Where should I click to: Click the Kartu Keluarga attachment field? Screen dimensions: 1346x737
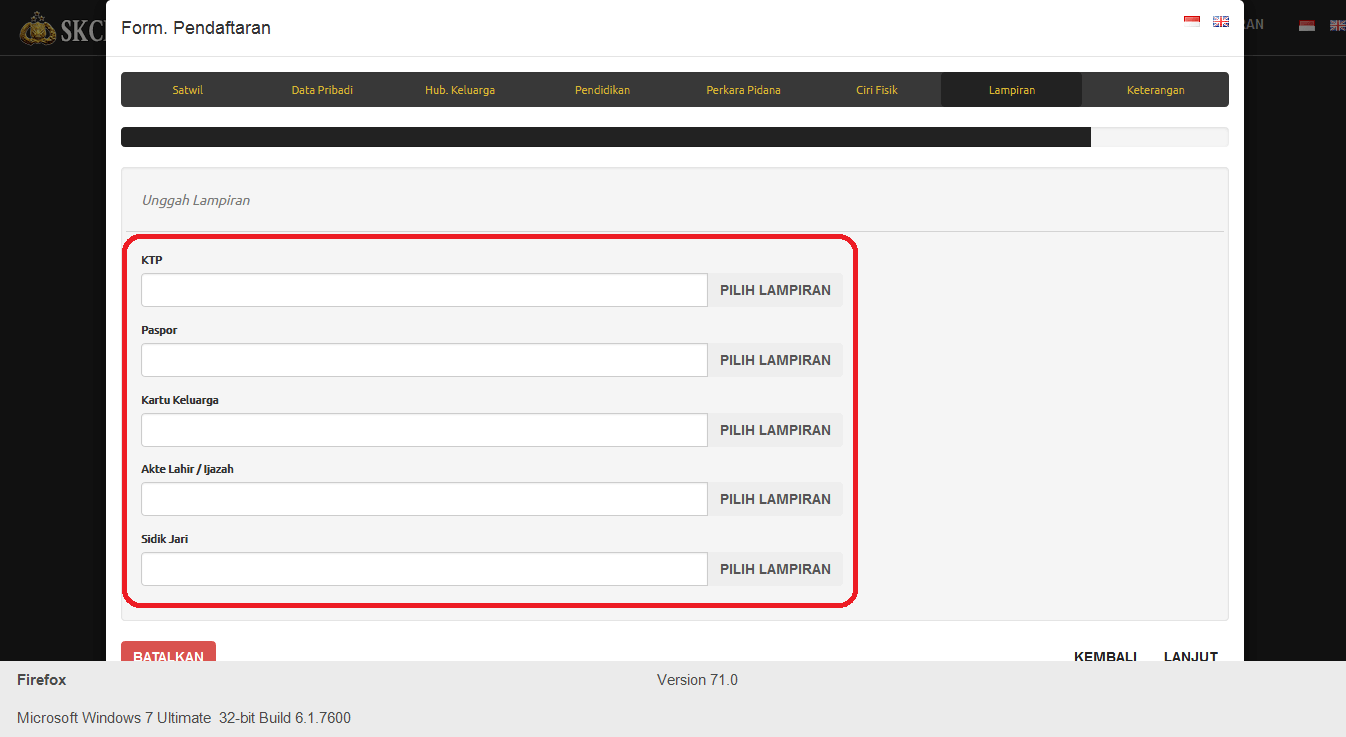point(424,430)
